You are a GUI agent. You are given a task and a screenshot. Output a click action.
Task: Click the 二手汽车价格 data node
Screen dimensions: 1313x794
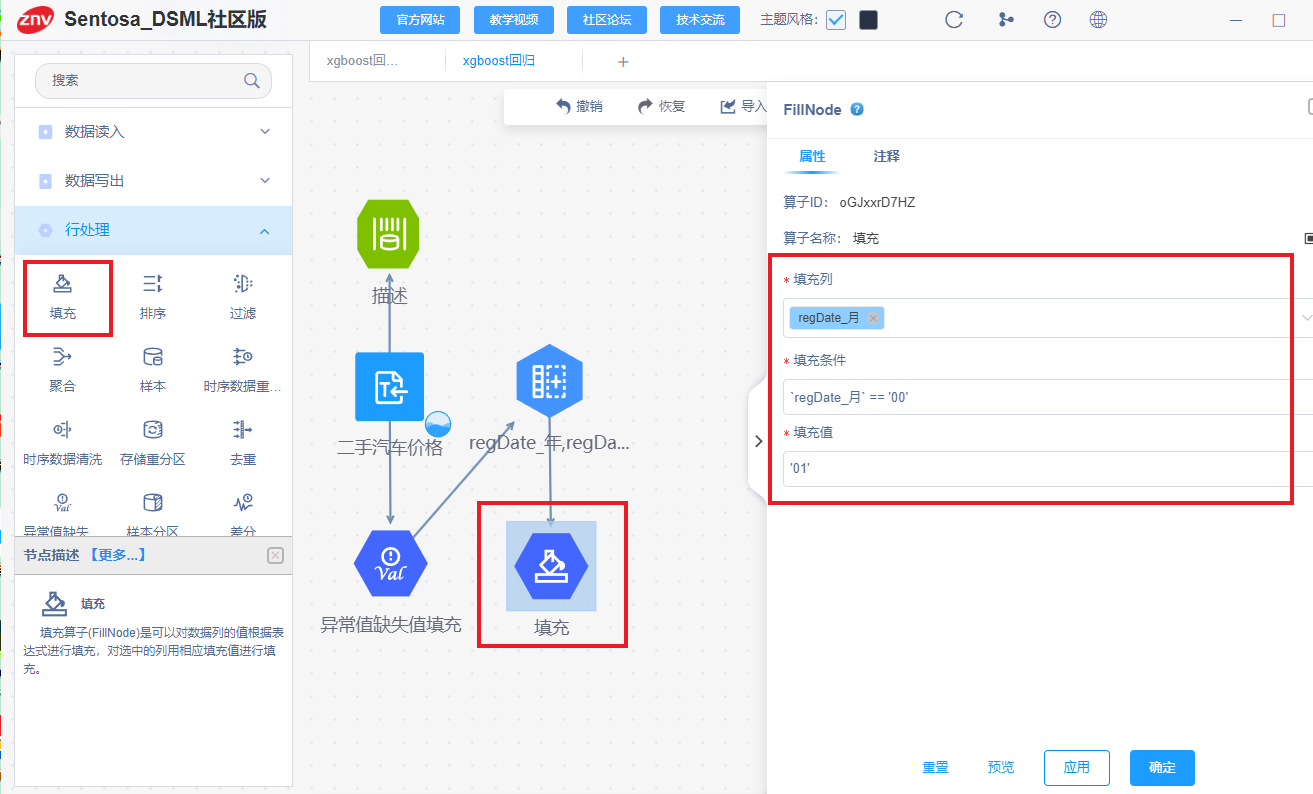pos(389,386)
